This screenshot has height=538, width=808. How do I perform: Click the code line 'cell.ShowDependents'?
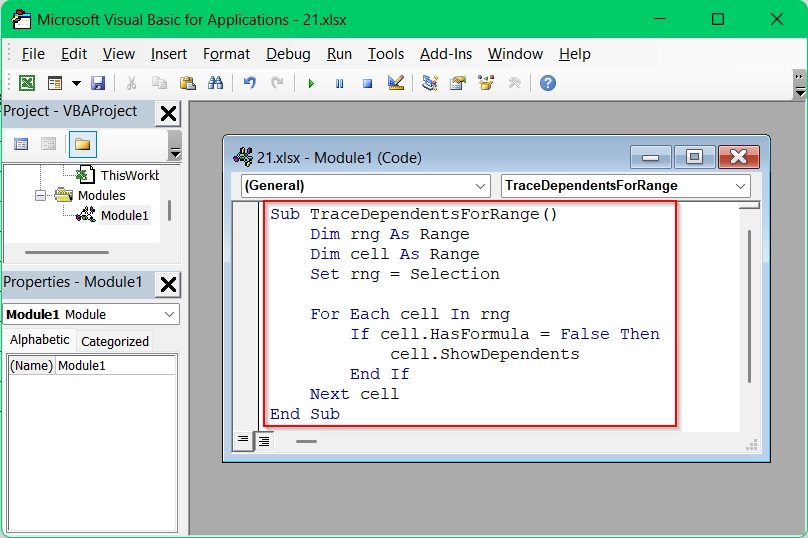484,355
